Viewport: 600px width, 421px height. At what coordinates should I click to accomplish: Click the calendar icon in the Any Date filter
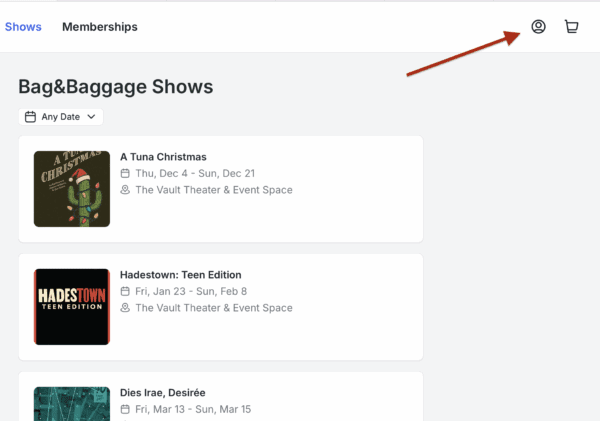(x=30, y=117)
